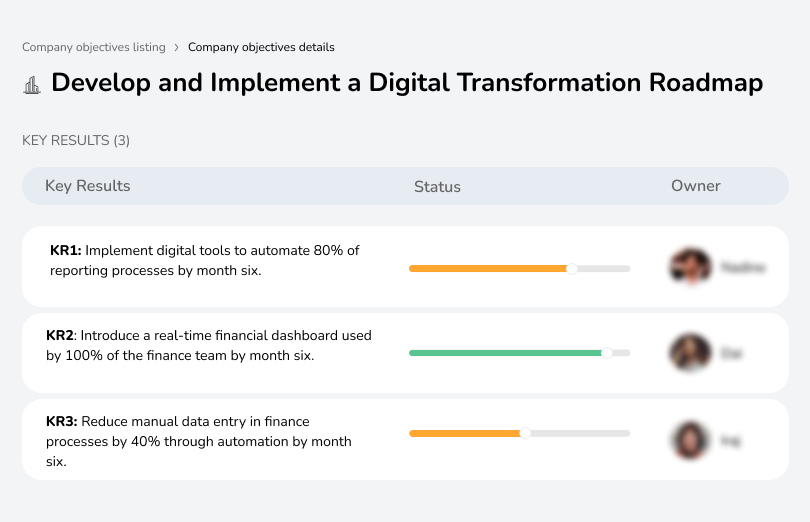The width and height of the screenshot is (810, 522).
Task: Click the KR3 orange progress slider handle
Action: point(525,433)
